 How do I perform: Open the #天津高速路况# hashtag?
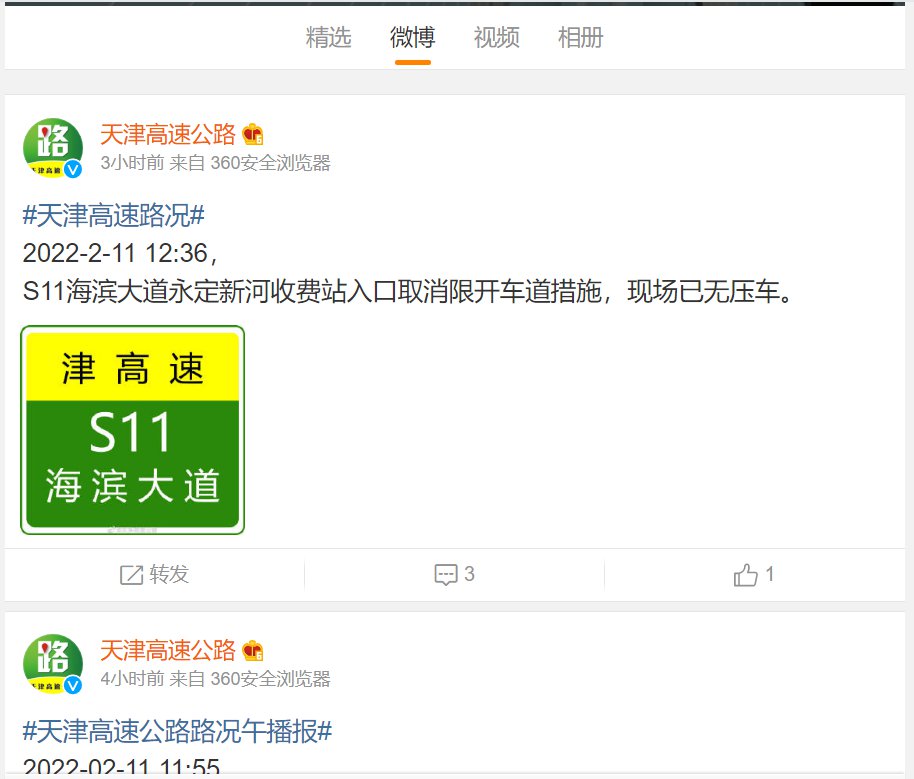click(114, 216)
